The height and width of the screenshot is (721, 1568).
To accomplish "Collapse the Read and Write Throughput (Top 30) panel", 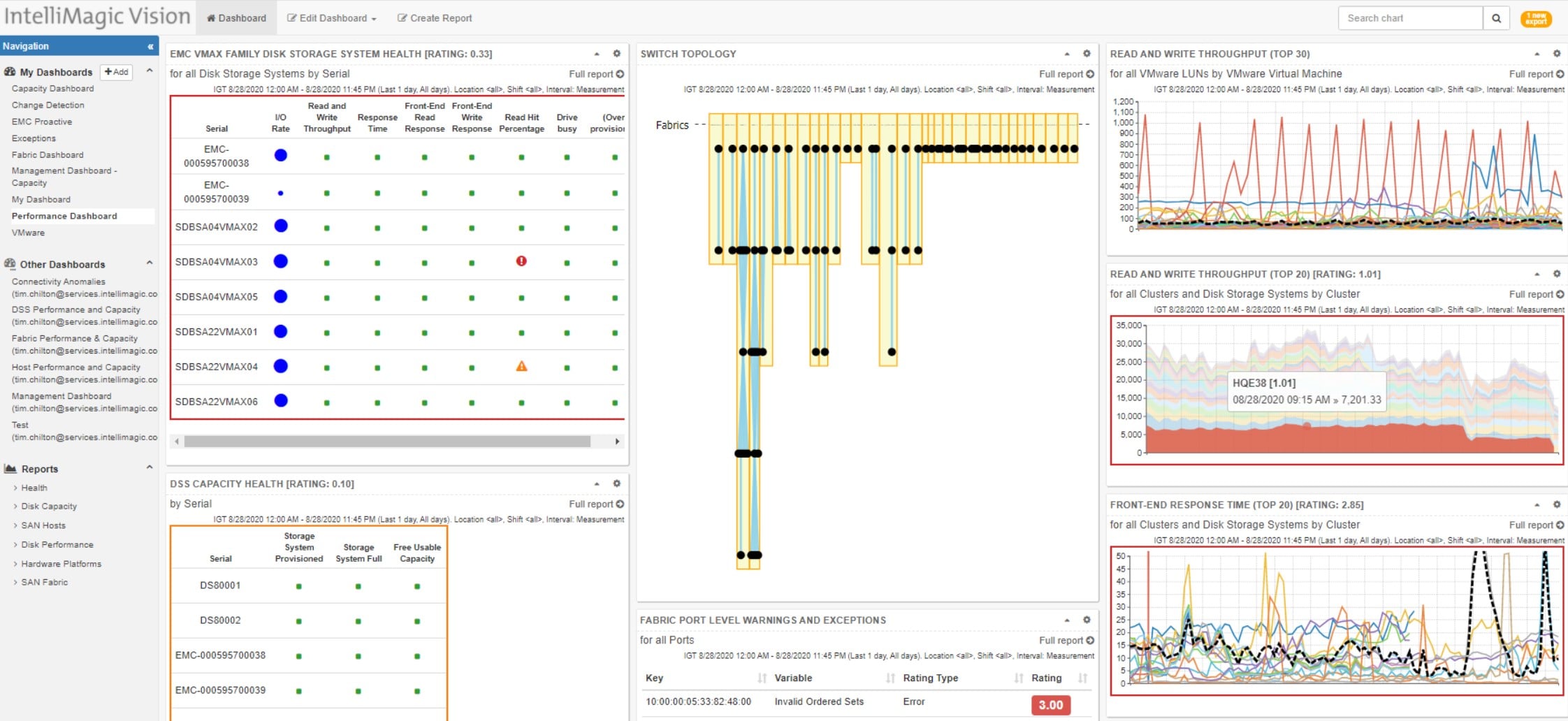I will (x=1537, y=54).
